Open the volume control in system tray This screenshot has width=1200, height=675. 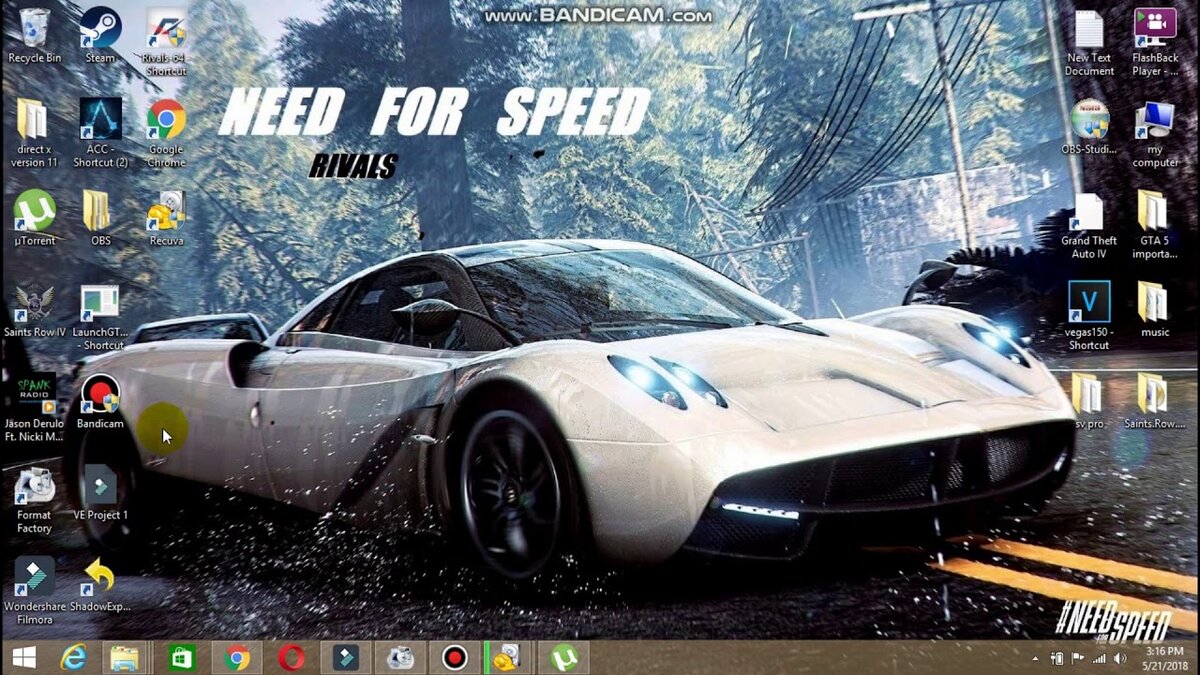(x=1122, y=659)
